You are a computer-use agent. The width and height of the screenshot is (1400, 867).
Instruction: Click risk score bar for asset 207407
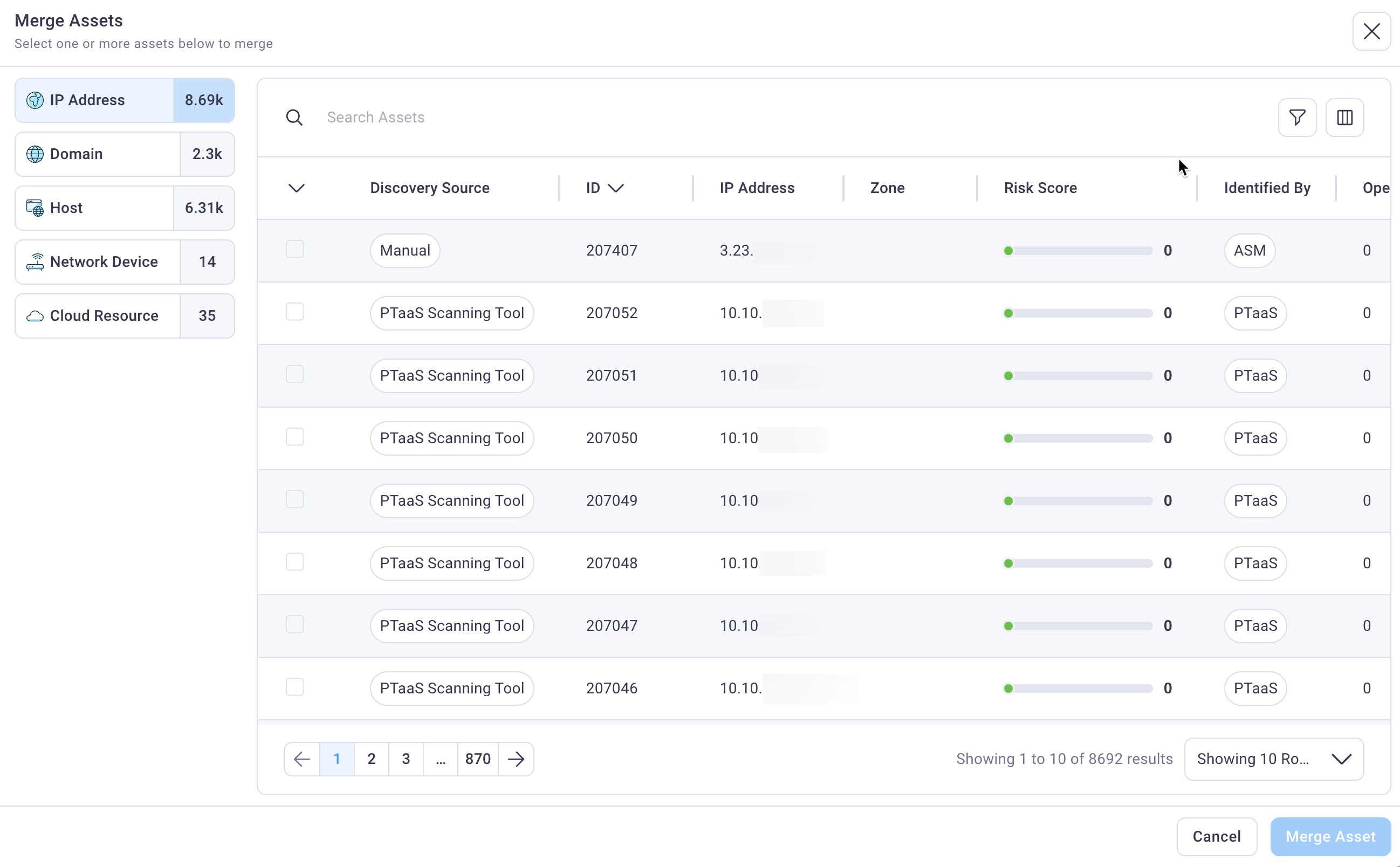coord(1078,251)
